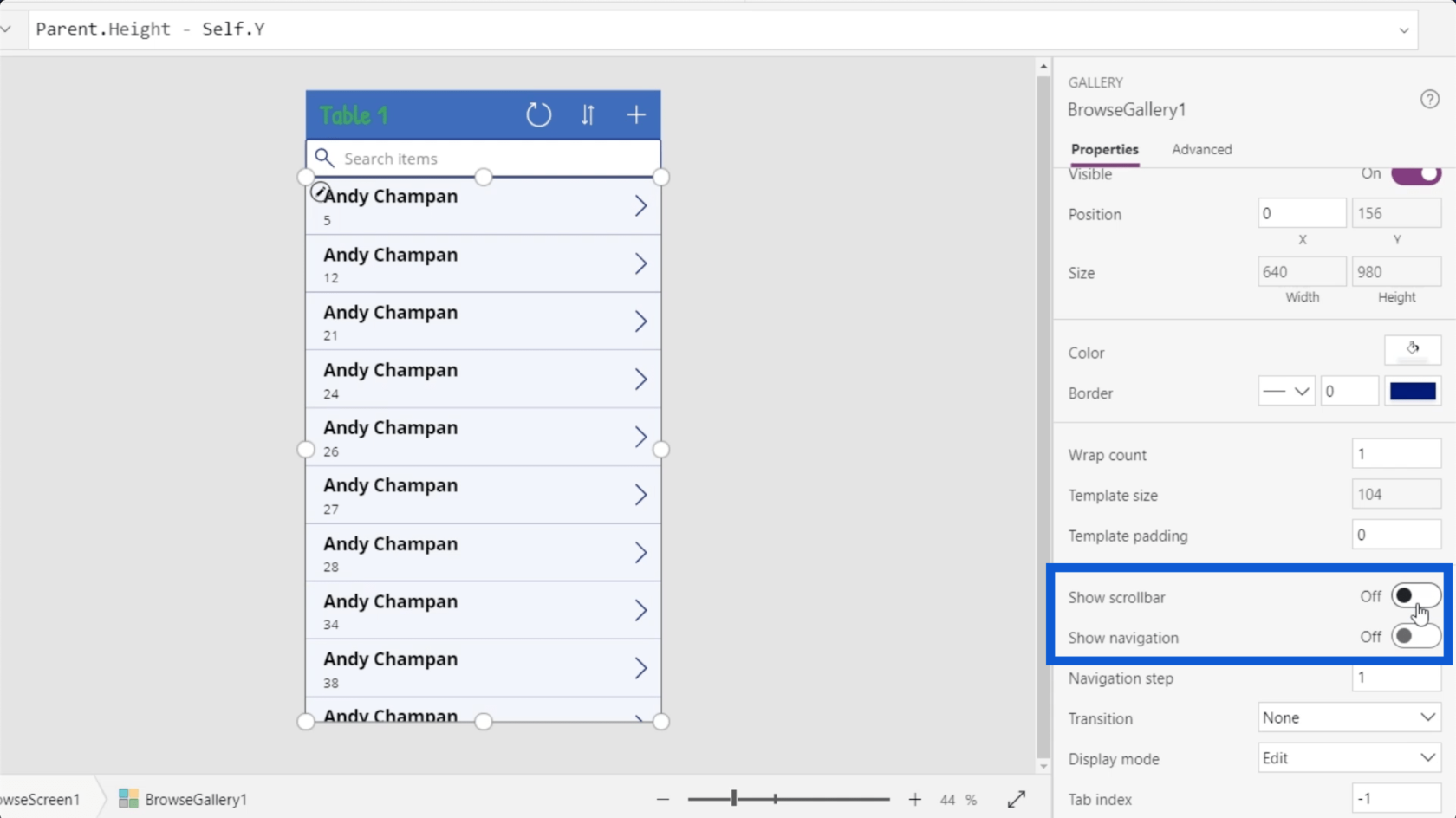Click scrollbar up arrow of canvas
The image size is (1456, 818).
click(x=1043, y=67)
